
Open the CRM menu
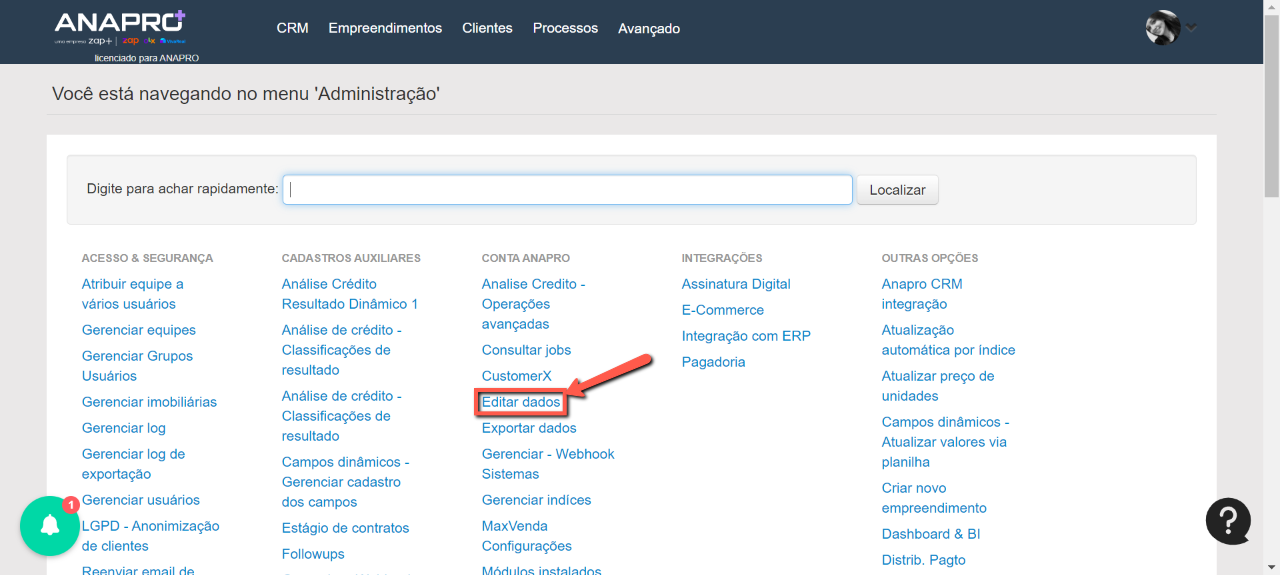tap(292, 28)
